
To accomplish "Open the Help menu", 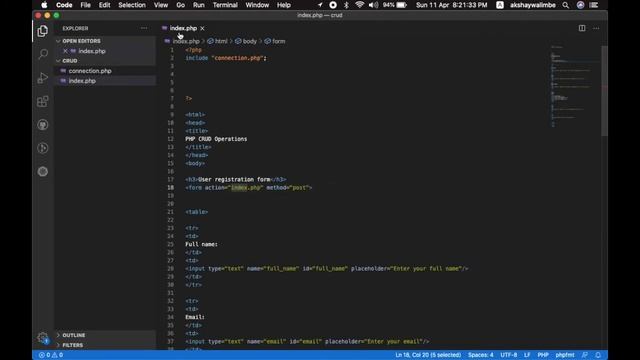I will pyautogui.click(x=284, y=5).
